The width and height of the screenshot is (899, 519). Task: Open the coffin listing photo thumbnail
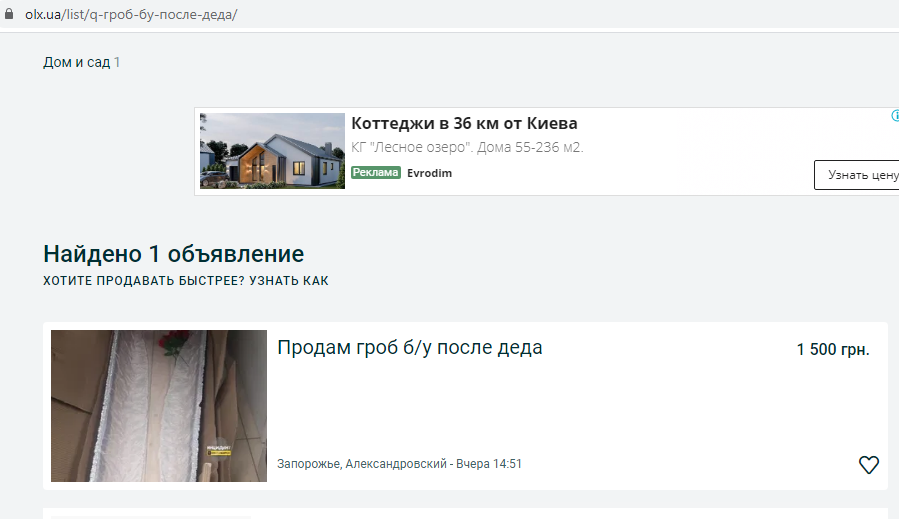click(x=159, y=406)
